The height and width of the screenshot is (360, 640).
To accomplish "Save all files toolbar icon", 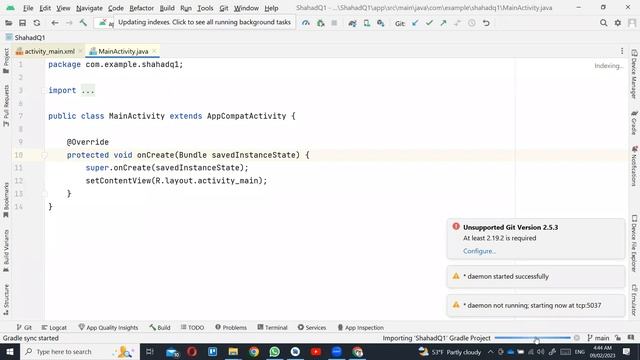I will tap(22, 23).
